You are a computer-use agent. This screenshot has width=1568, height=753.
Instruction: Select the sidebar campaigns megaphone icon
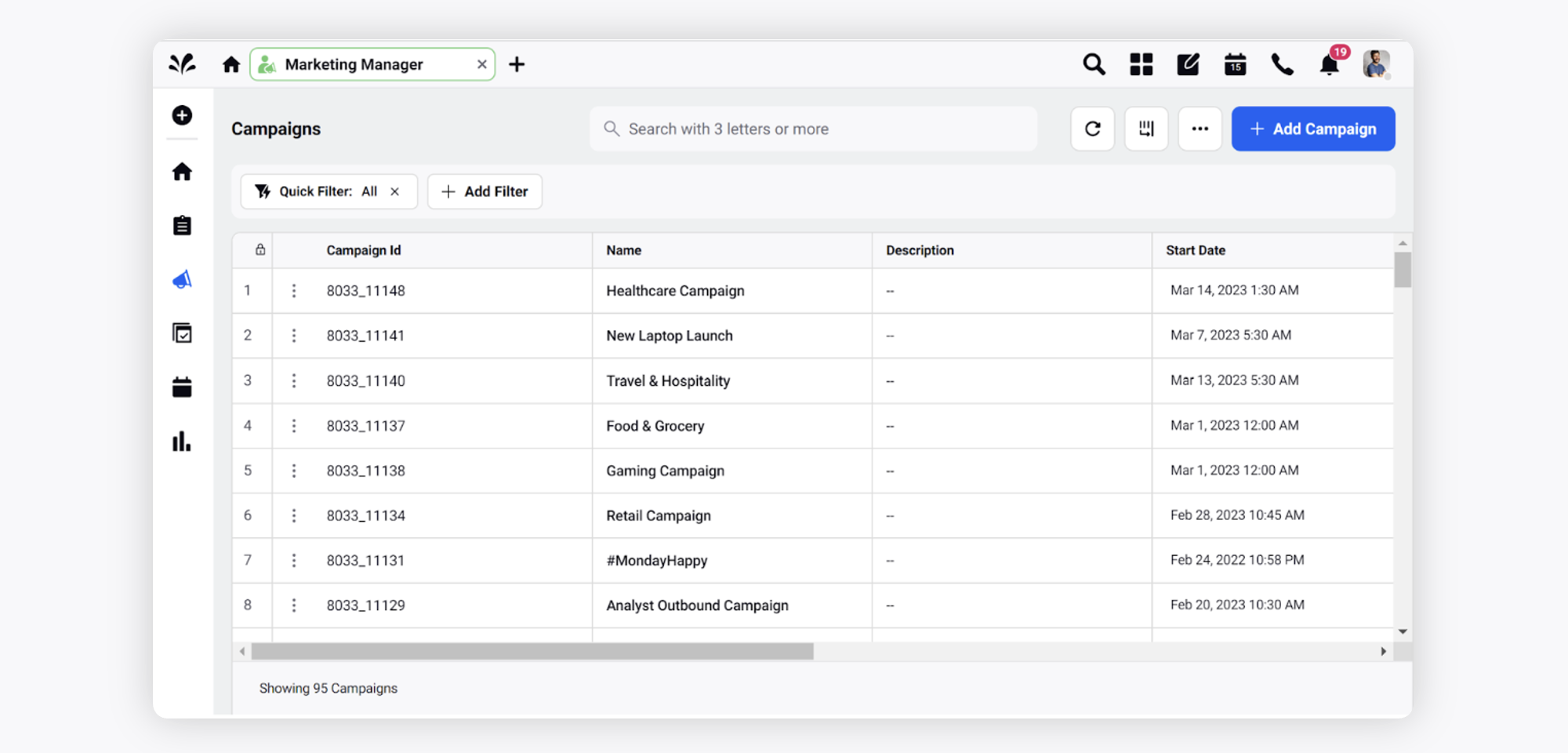(182, 279)
